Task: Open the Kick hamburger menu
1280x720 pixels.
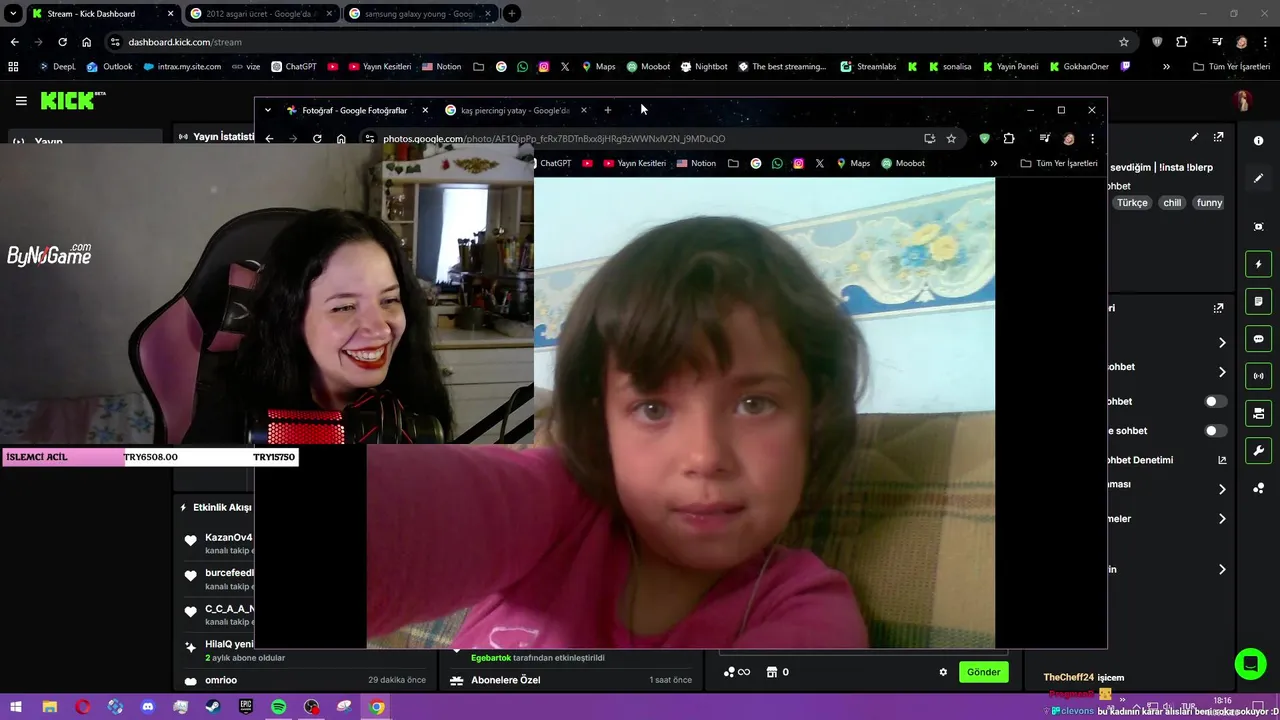Action: coord(21,101)
